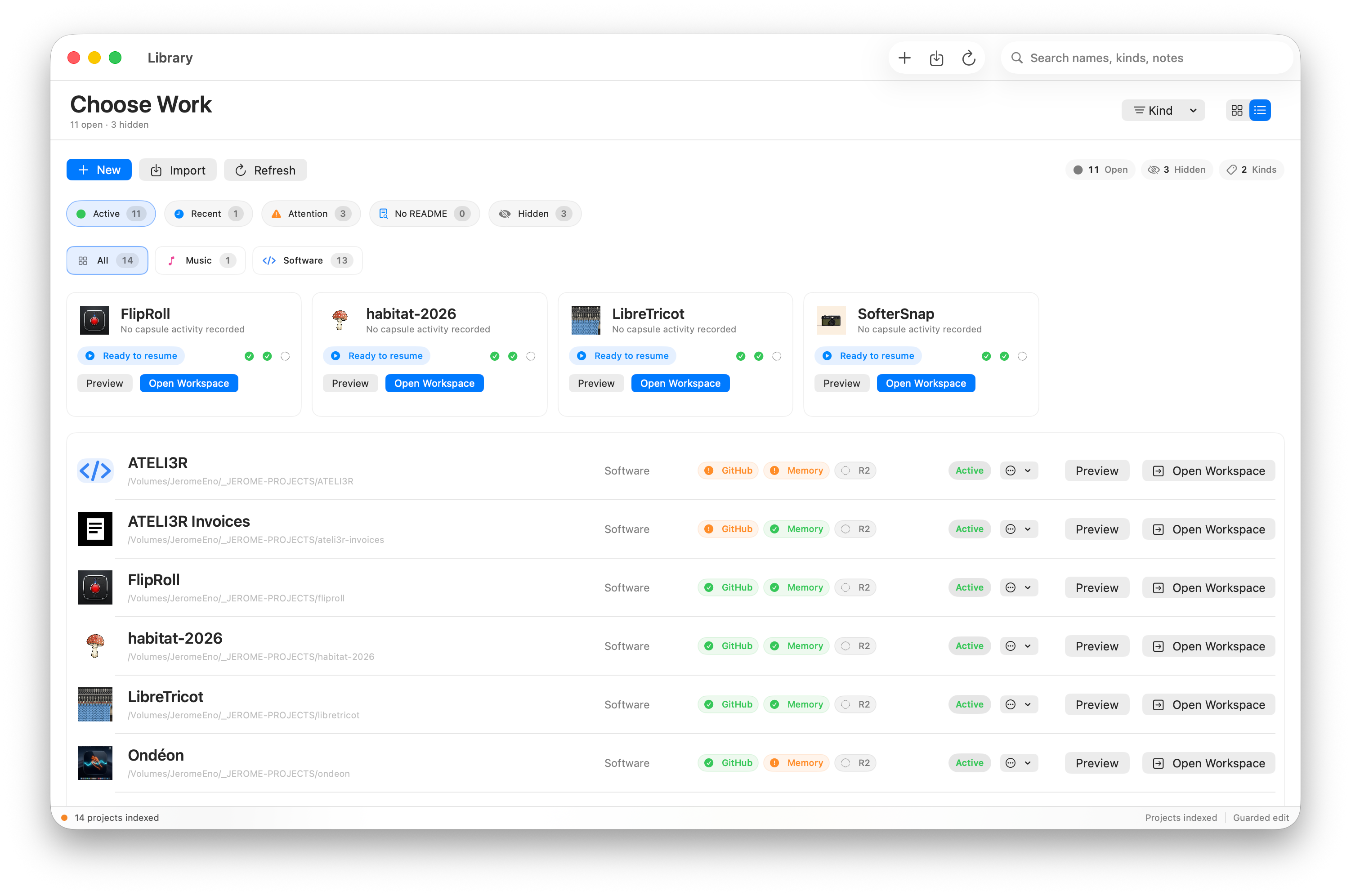The image size is (1351, 896).
Task: Create a new project with New button
Action: click(x=99, y=170)
